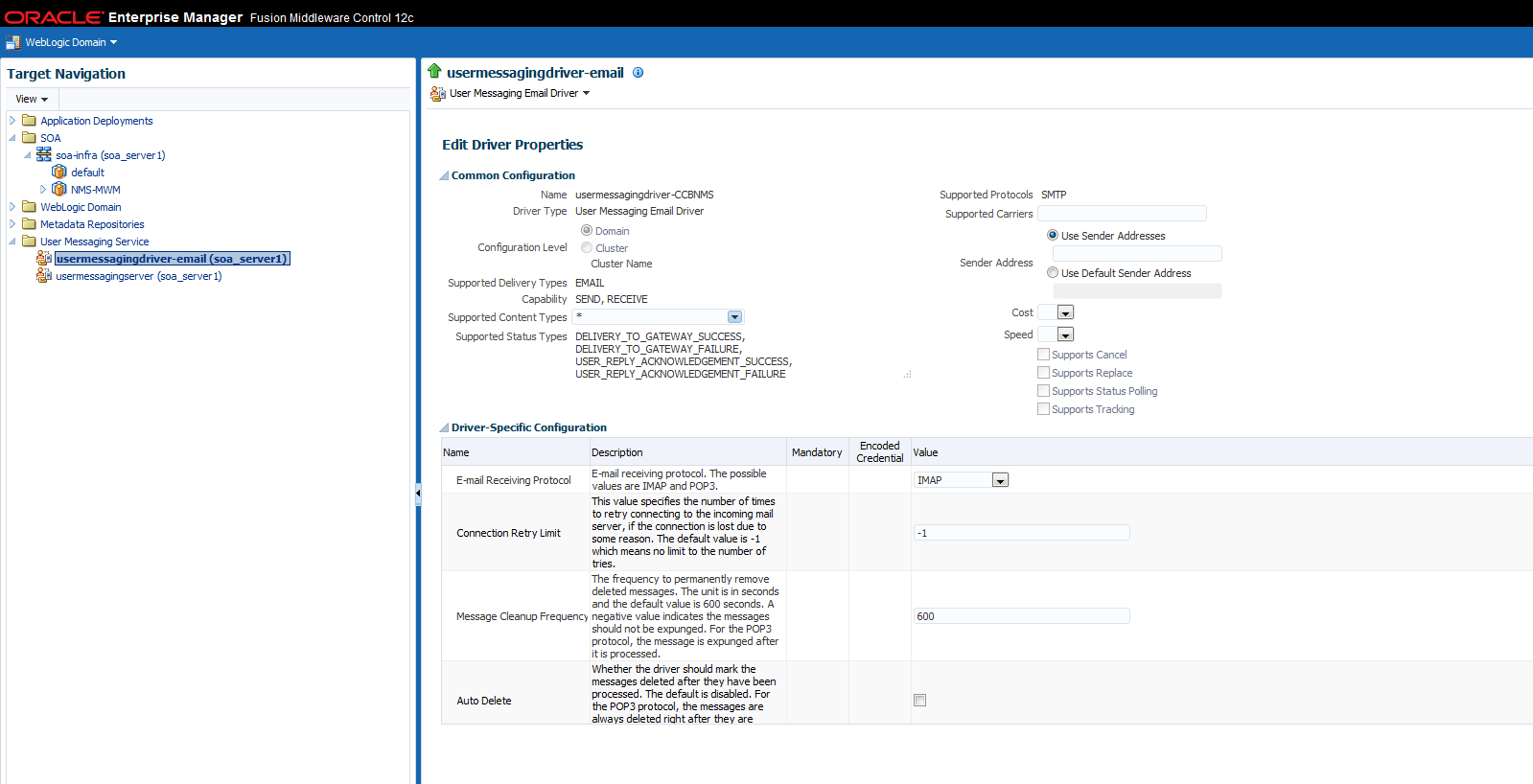
Task: Click the text-area grip beside Supported Status Types
Action: 907,375
